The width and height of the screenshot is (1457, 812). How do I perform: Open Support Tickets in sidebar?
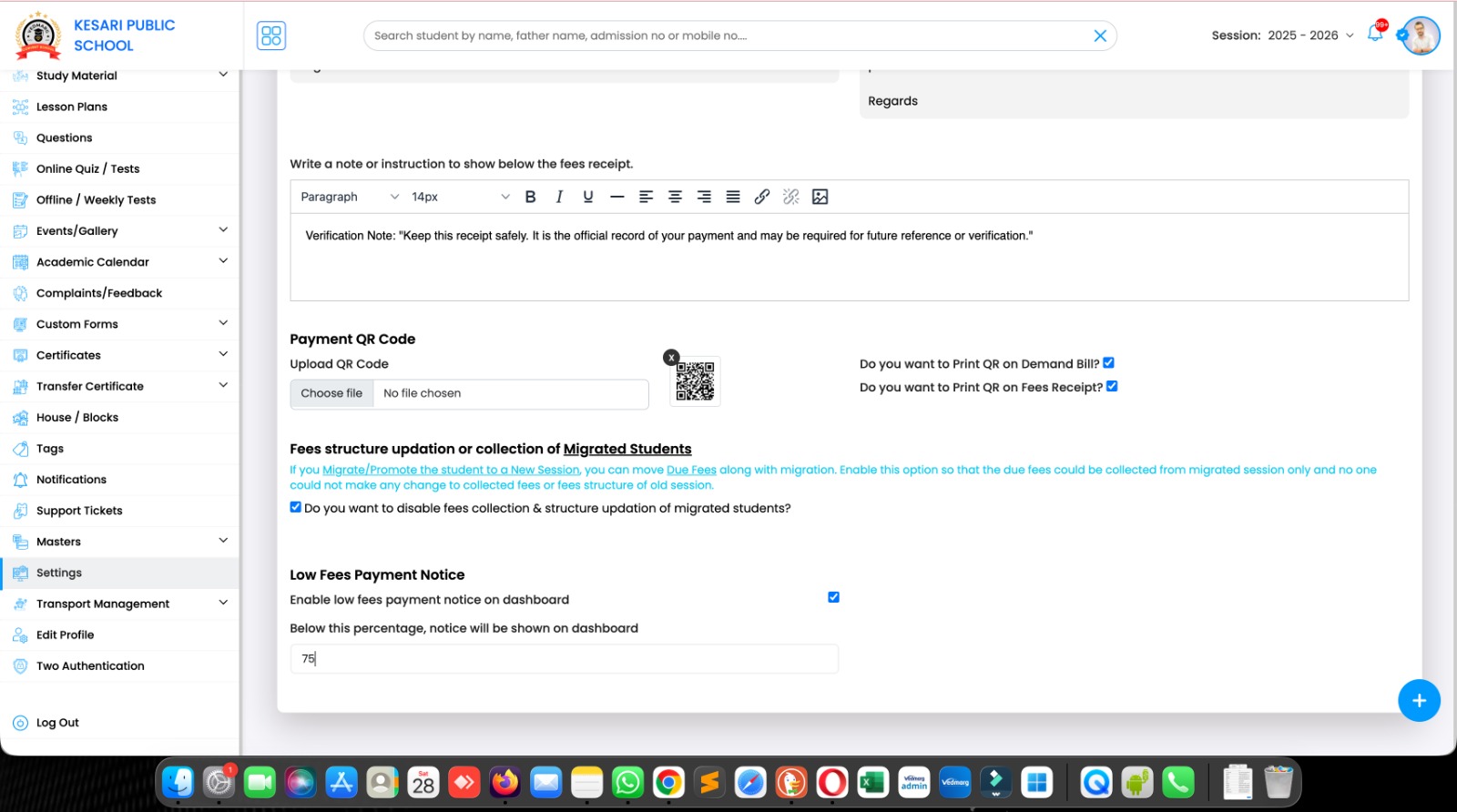pyautogui.click(x=120, y=510)
